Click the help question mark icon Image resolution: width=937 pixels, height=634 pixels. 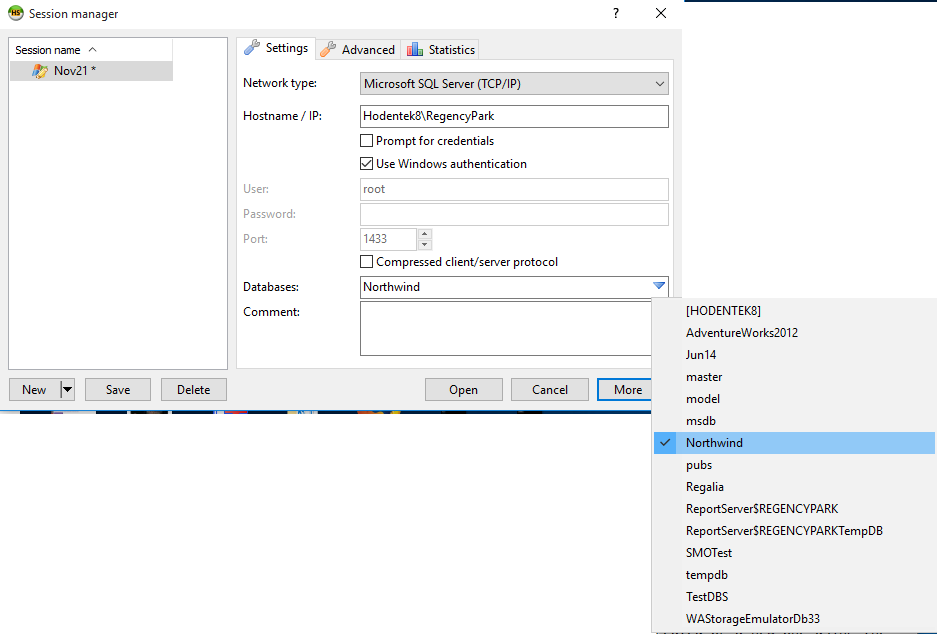click(615, 13)
